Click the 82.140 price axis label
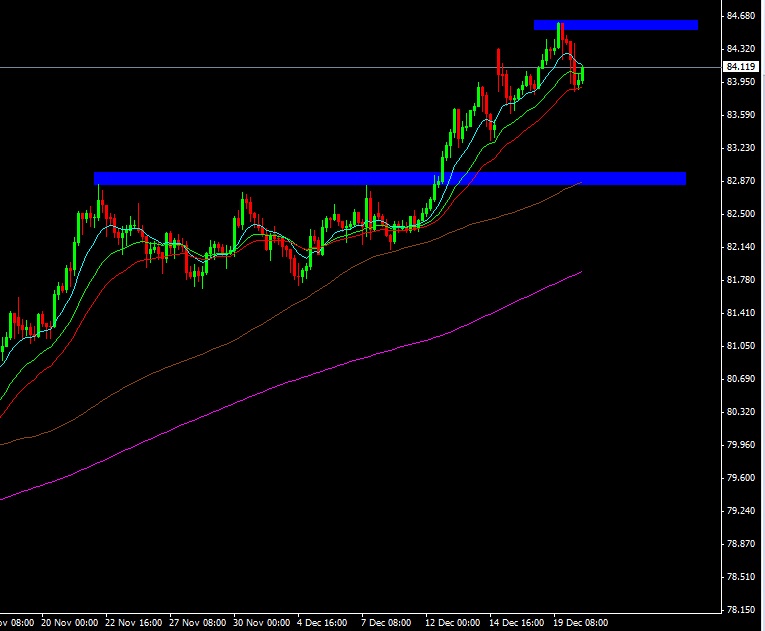Viewport: 765px width, 631px height. point(741,247)
